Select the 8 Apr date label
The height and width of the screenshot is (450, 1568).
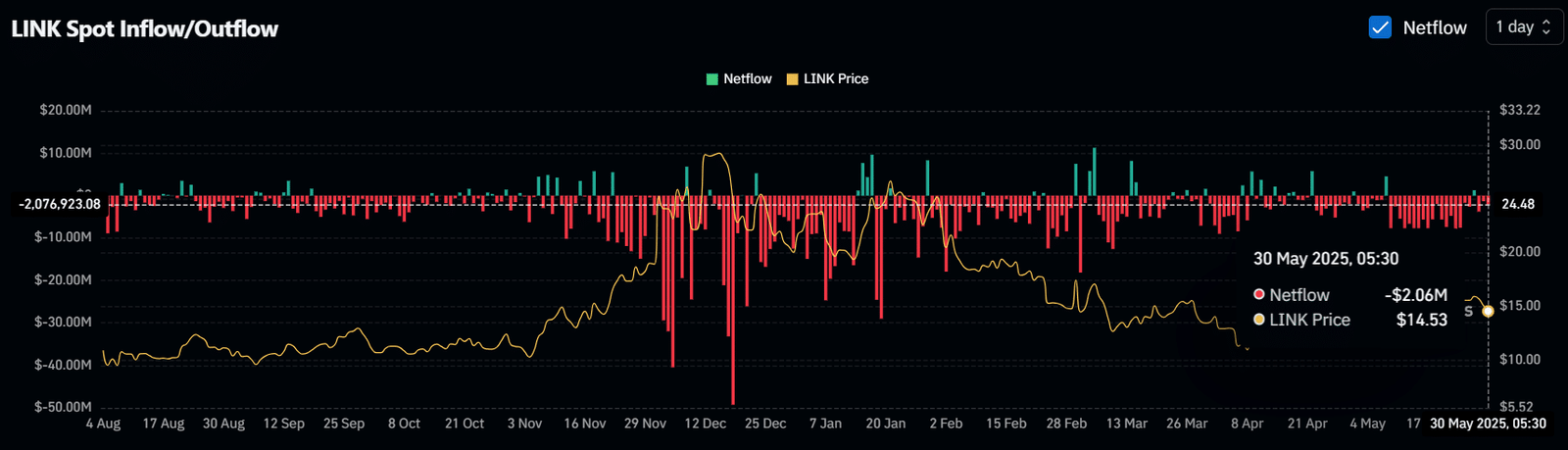1248,424
